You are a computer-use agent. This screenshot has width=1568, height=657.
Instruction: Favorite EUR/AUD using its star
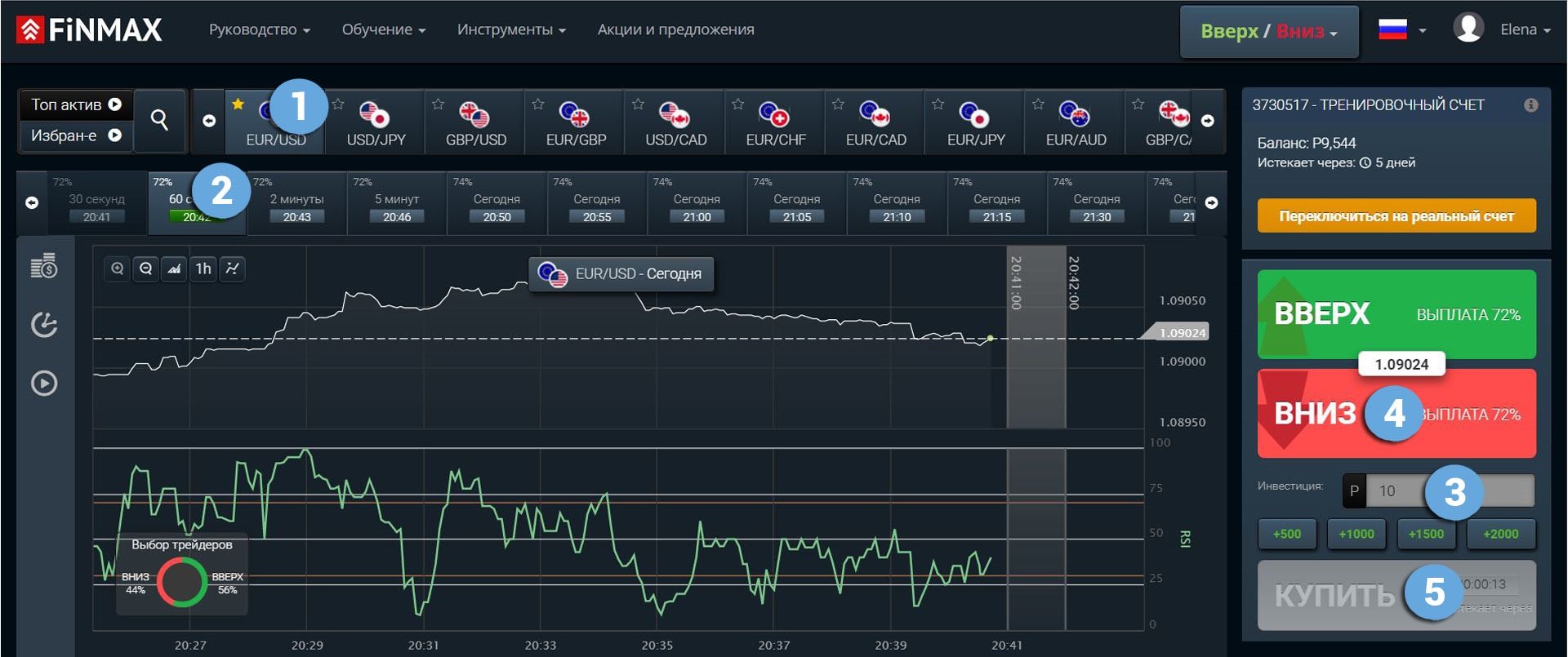[x=1038, y=104]
